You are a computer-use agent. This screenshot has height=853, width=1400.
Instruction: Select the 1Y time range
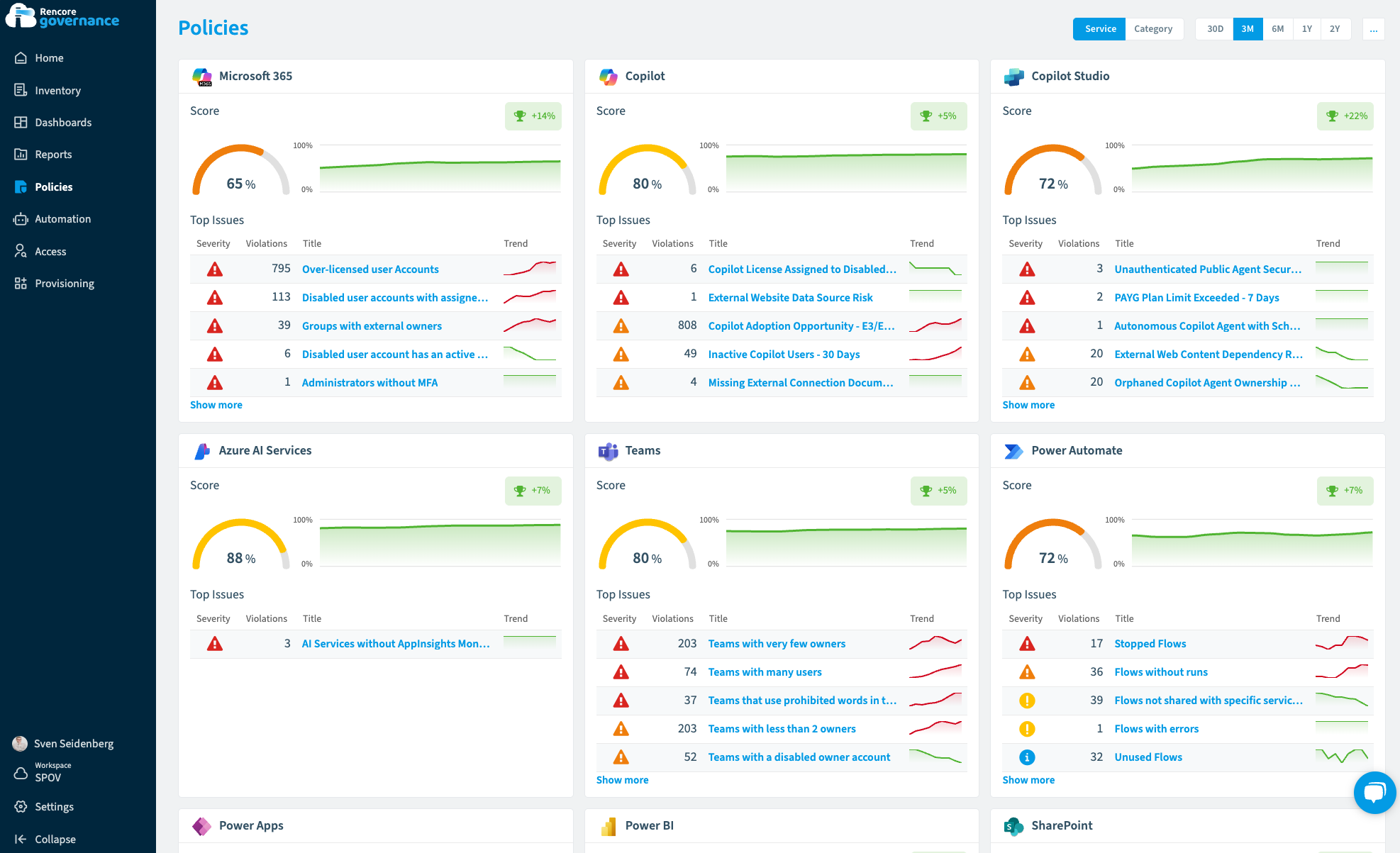click(x=1307, y=29)
